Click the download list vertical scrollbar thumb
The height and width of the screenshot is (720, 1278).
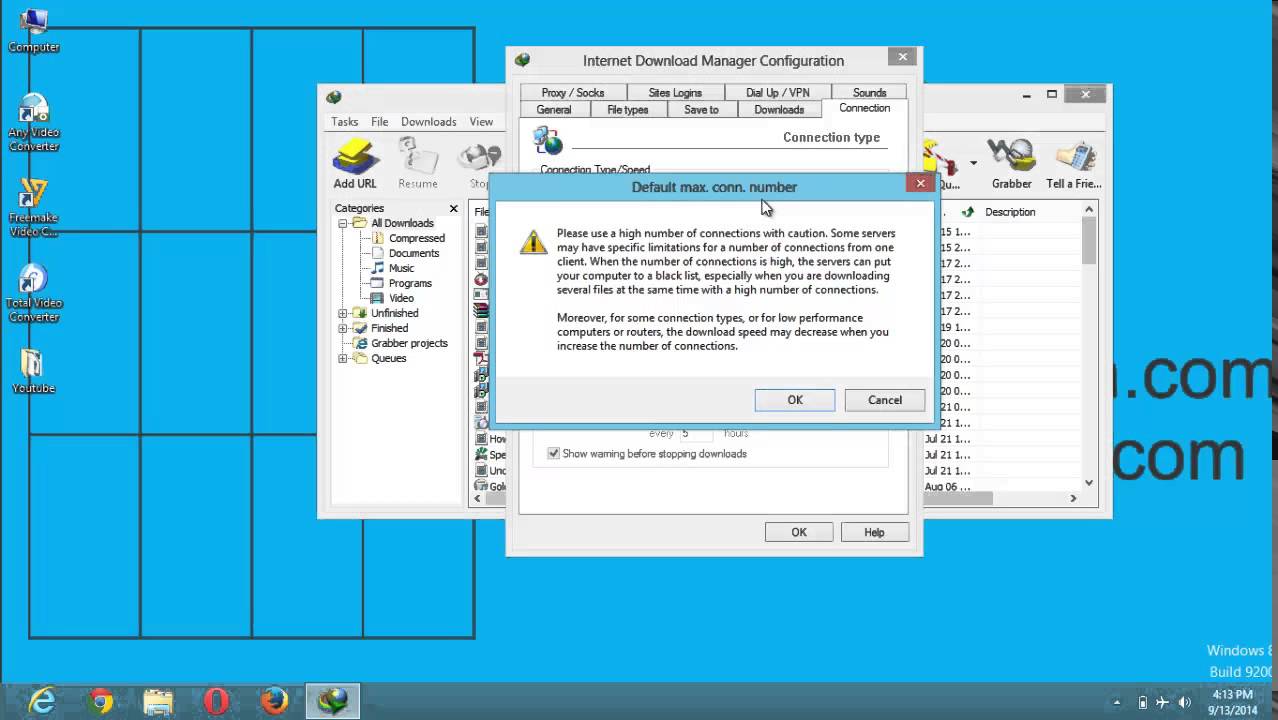pyautogui.click(x=1089, y=240)
